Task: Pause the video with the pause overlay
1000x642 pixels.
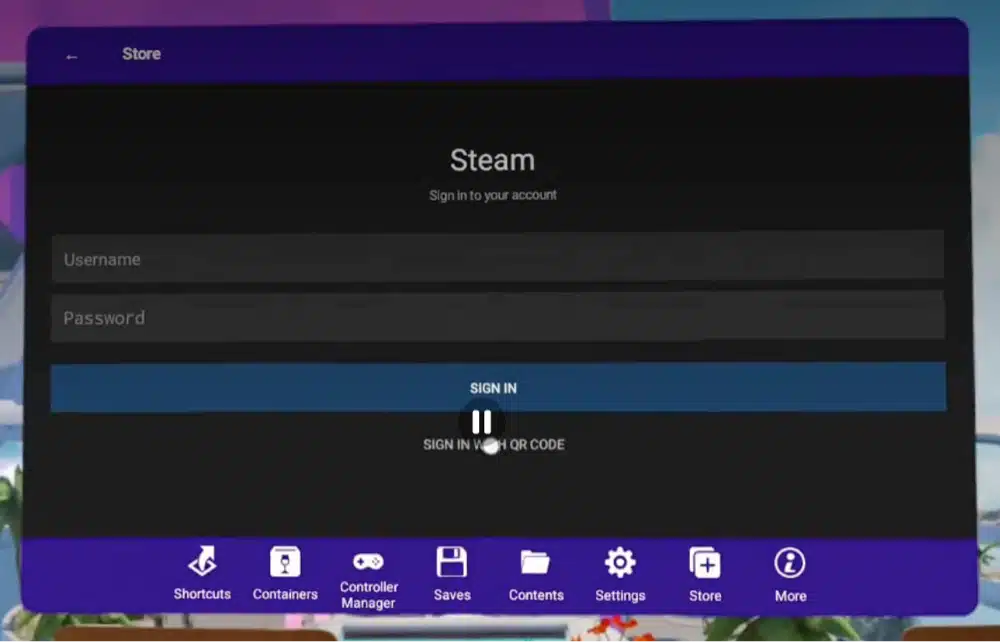Action: [482, 421]
